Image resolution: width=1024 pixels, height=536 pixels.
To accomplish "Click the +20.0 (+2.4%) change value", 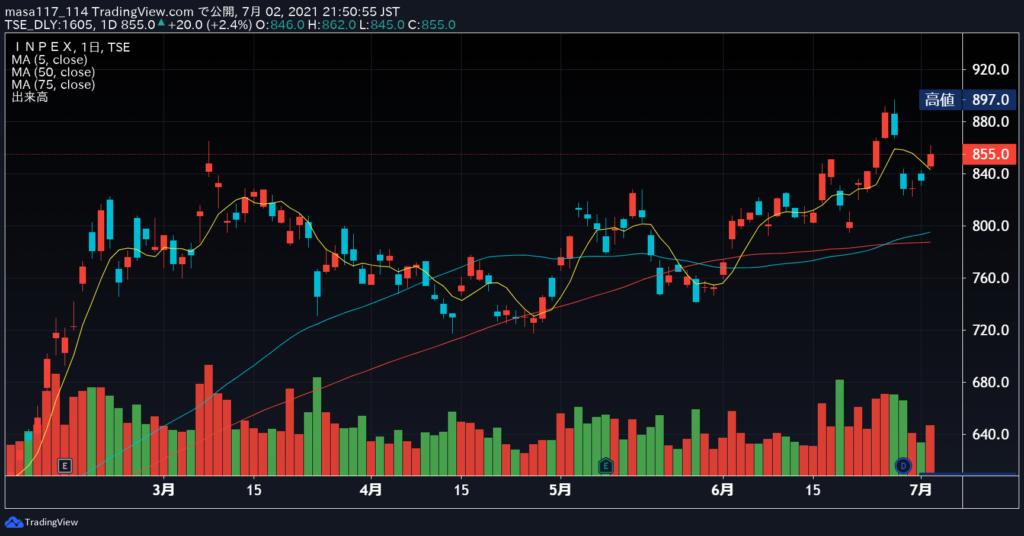I will tap(210, 25).
